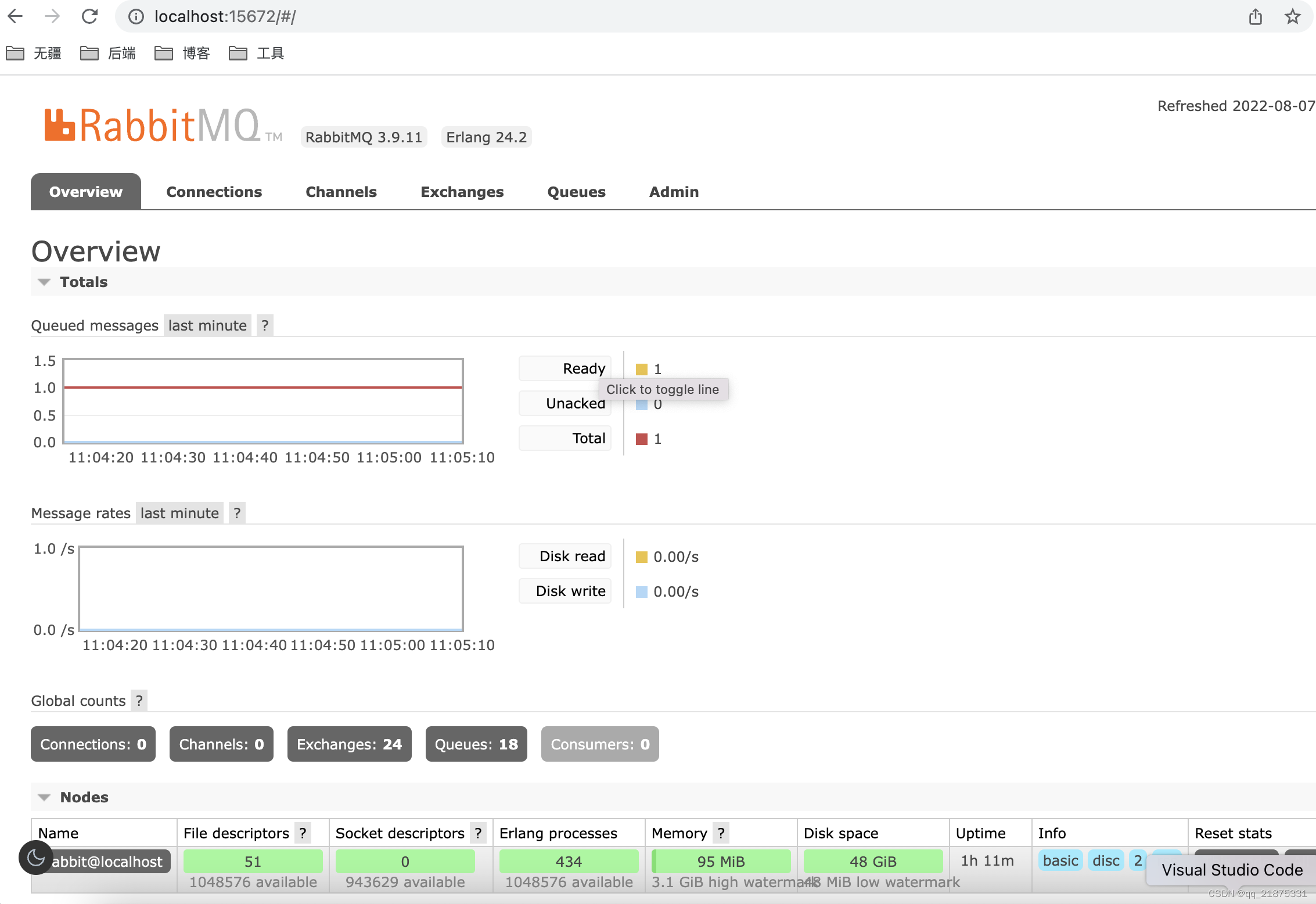Open help for Queued messages
Viewport: 1316px width, 904px height.
(265, 325)
